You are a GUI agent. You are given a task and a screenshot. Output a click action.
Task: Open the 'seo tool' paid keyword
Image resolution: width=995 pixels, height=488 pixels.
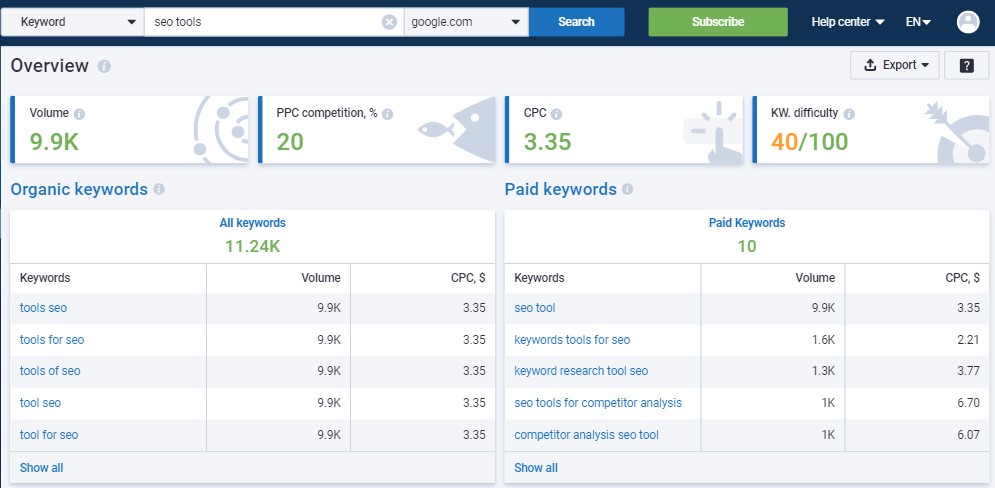pyautogui.click(x=535, y=308)
